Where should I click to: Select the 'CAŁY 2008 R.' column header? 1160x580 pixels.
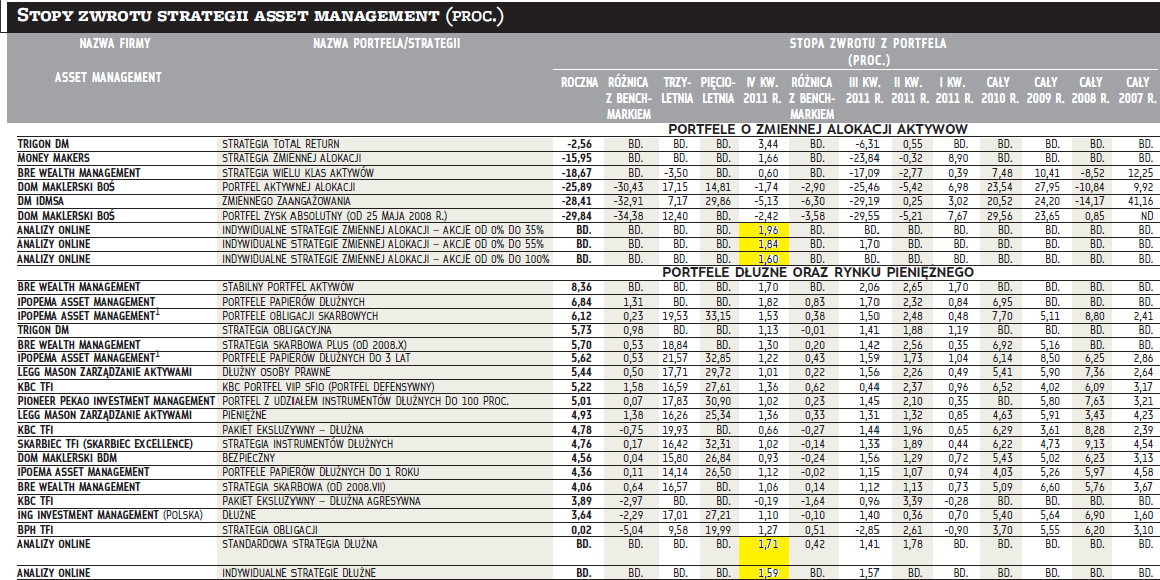click(1091, 90)
